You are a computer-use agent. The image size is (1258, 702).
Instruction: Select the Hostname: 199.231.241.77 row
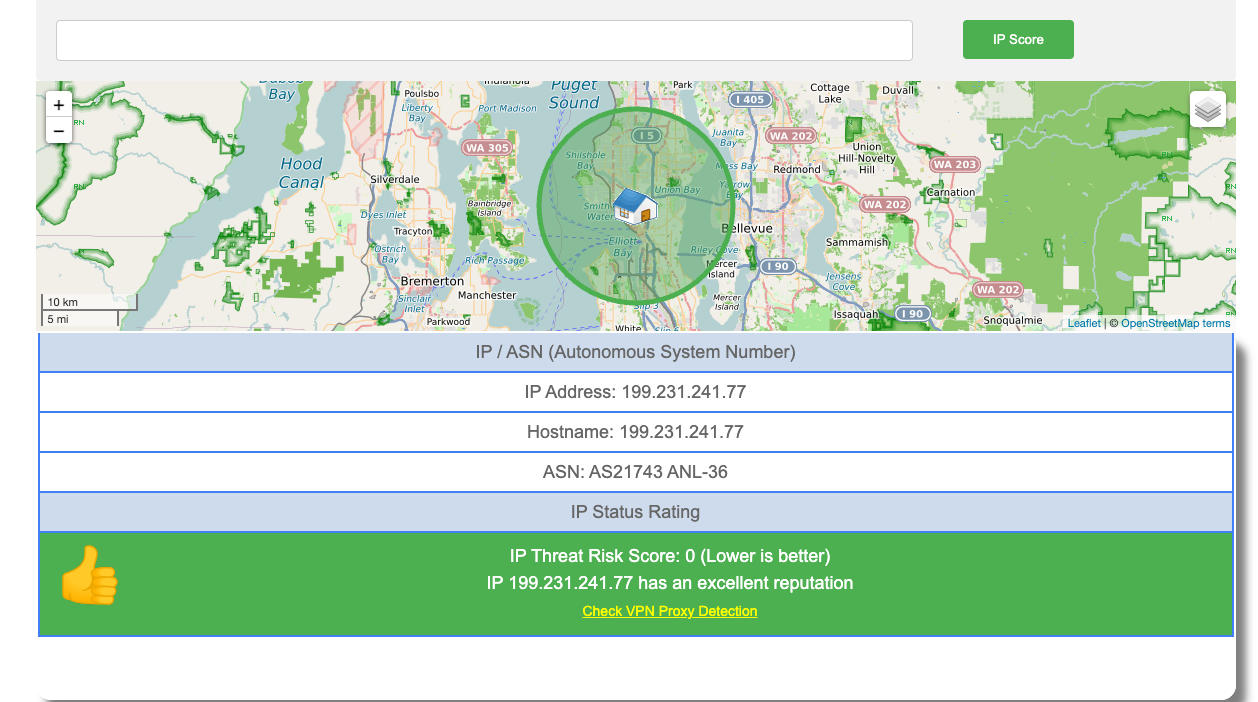coord(636,432)
